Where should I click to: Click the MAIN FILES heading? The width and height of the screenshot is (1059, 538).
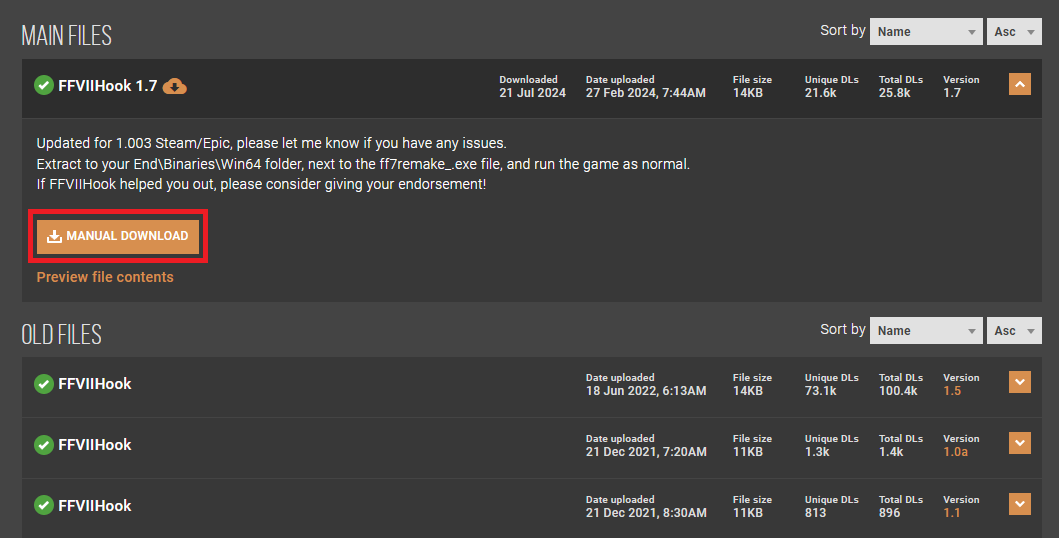click(66, 35)
